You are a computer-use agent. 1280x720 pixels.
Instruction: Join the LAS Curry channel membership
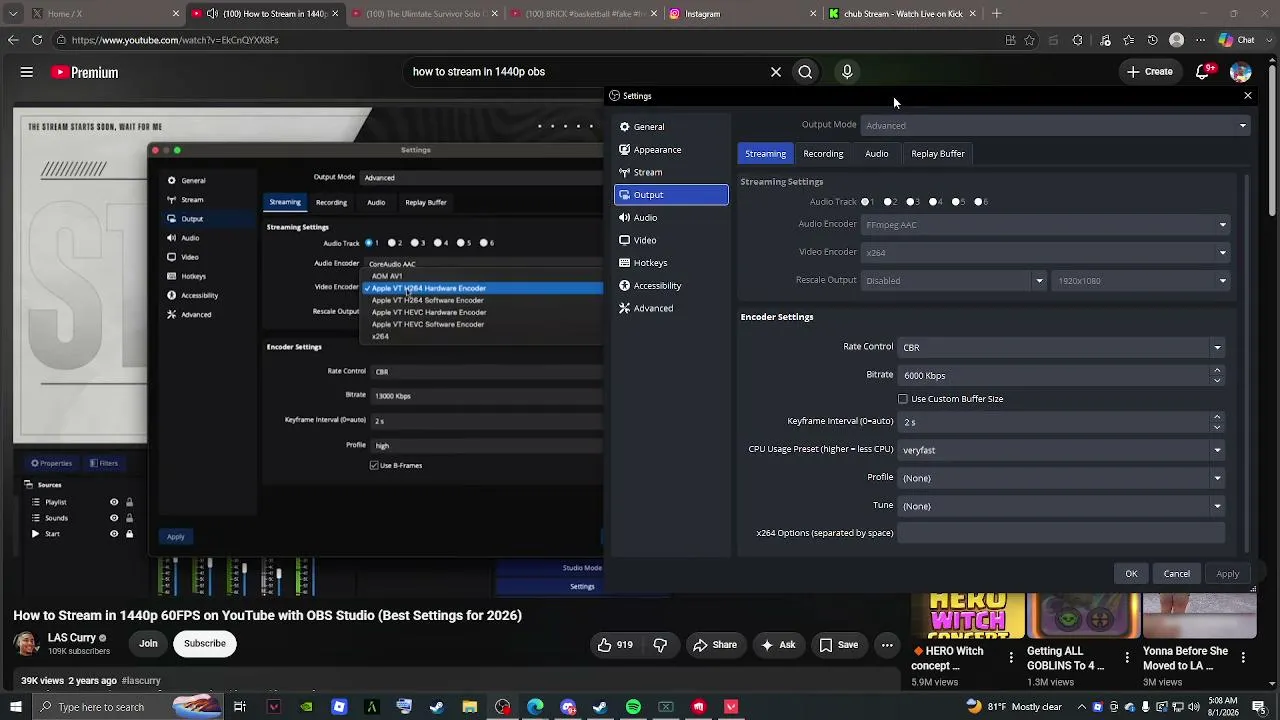(x=148, y=644)
